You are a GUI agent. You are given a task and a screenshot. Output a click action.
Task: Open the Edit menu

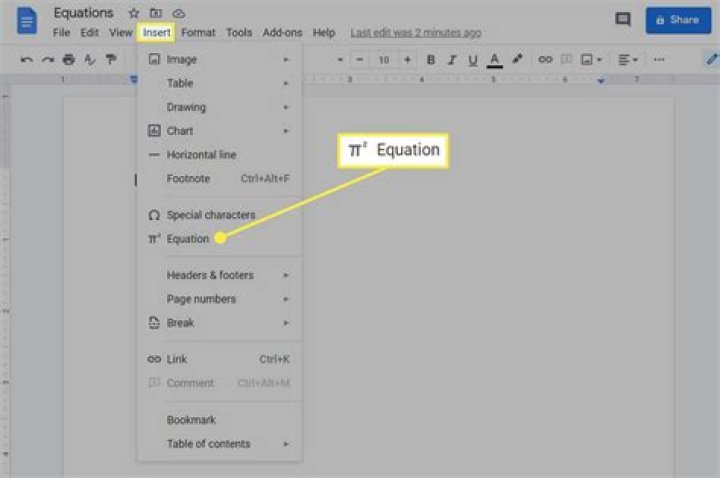(90, 33)
